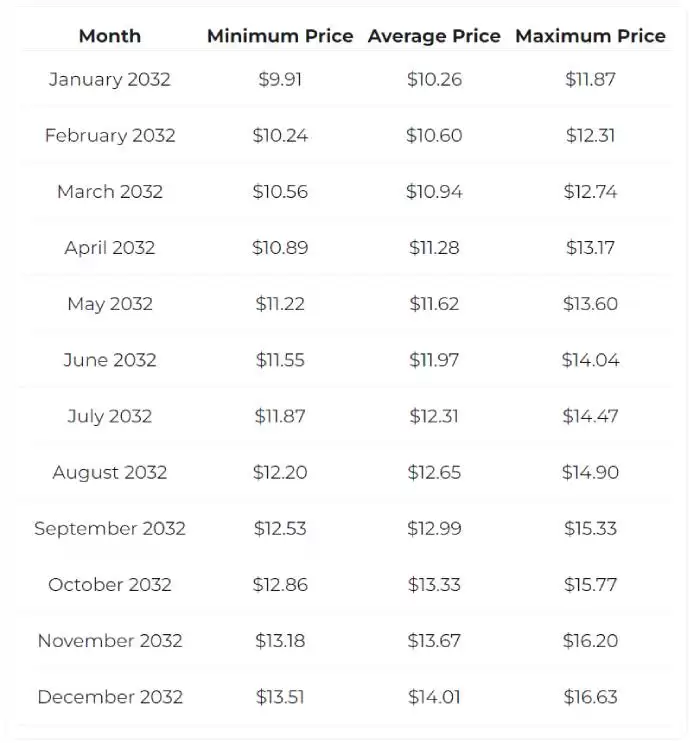Select the January 2032 row label
This screenshot has width=700, height=743.
tap(110, 79)
